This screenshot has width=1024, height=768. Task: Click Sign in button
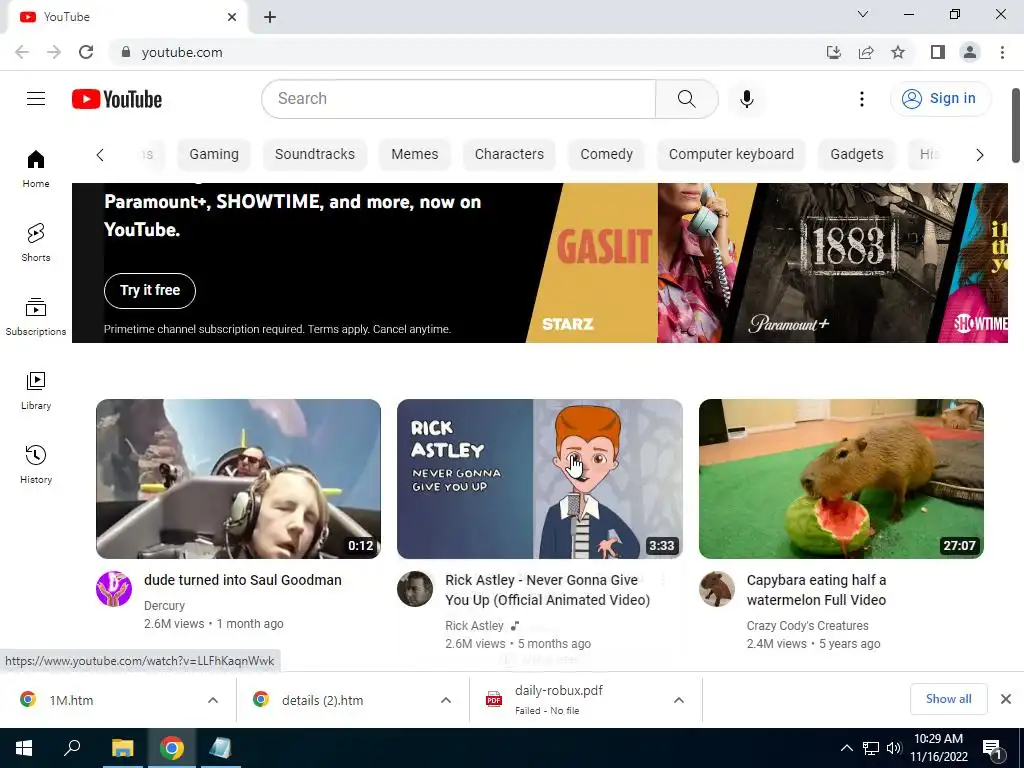940,99
